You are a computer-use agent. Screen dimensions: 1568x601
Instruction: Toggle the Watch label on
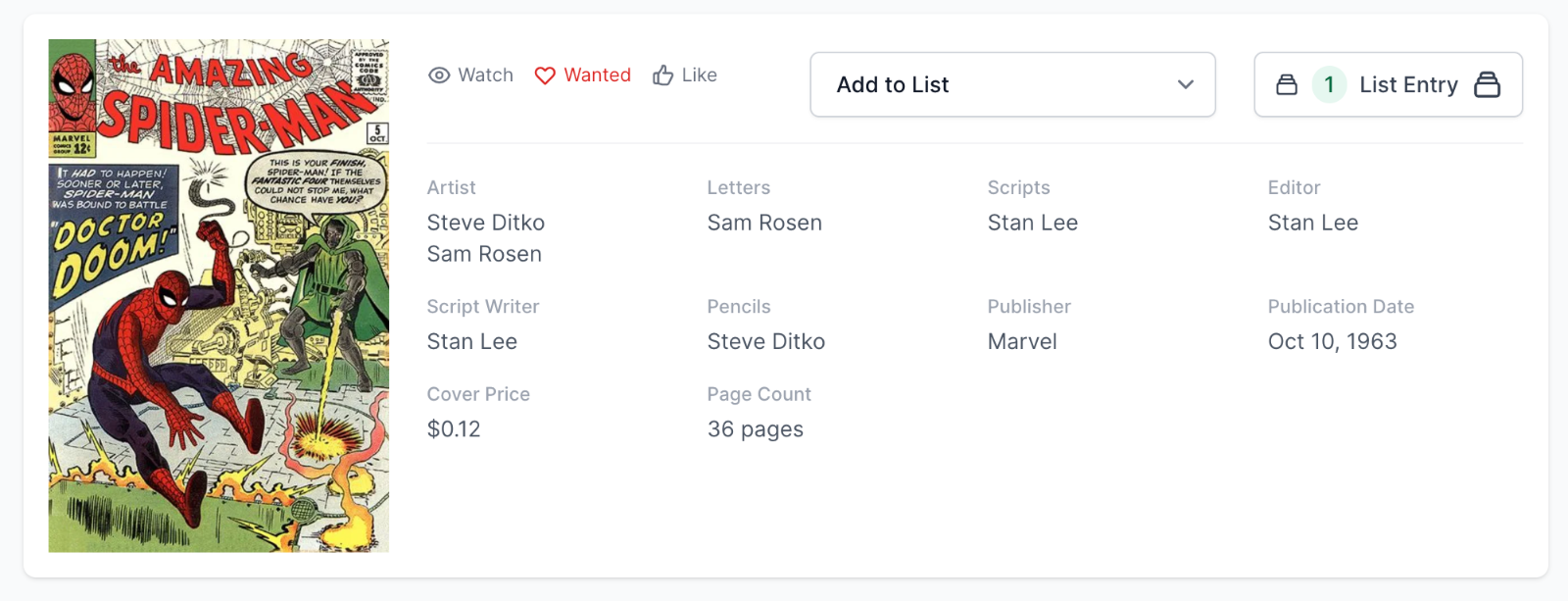(485, 75)
